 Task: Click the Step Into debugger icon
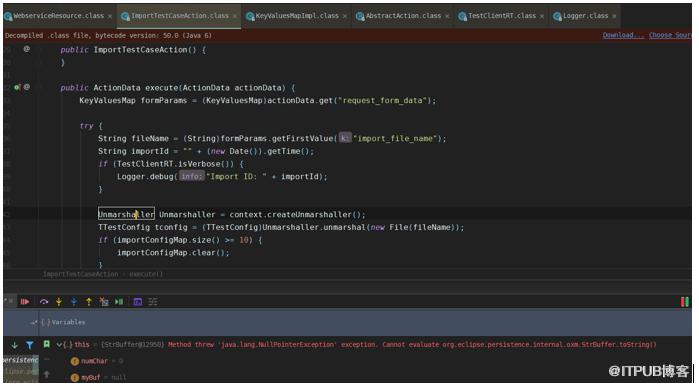pyautogui.click(x=58, y=302)
